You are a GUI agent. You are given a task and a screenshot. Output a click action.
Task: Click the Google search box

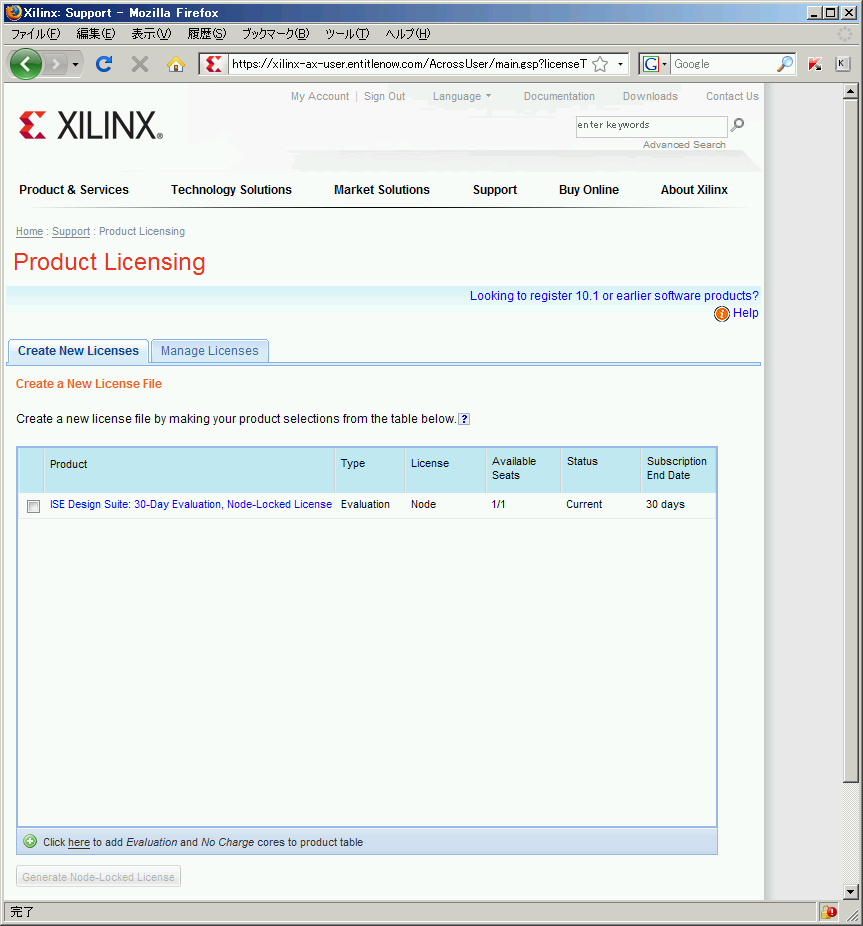coord(724,64)
